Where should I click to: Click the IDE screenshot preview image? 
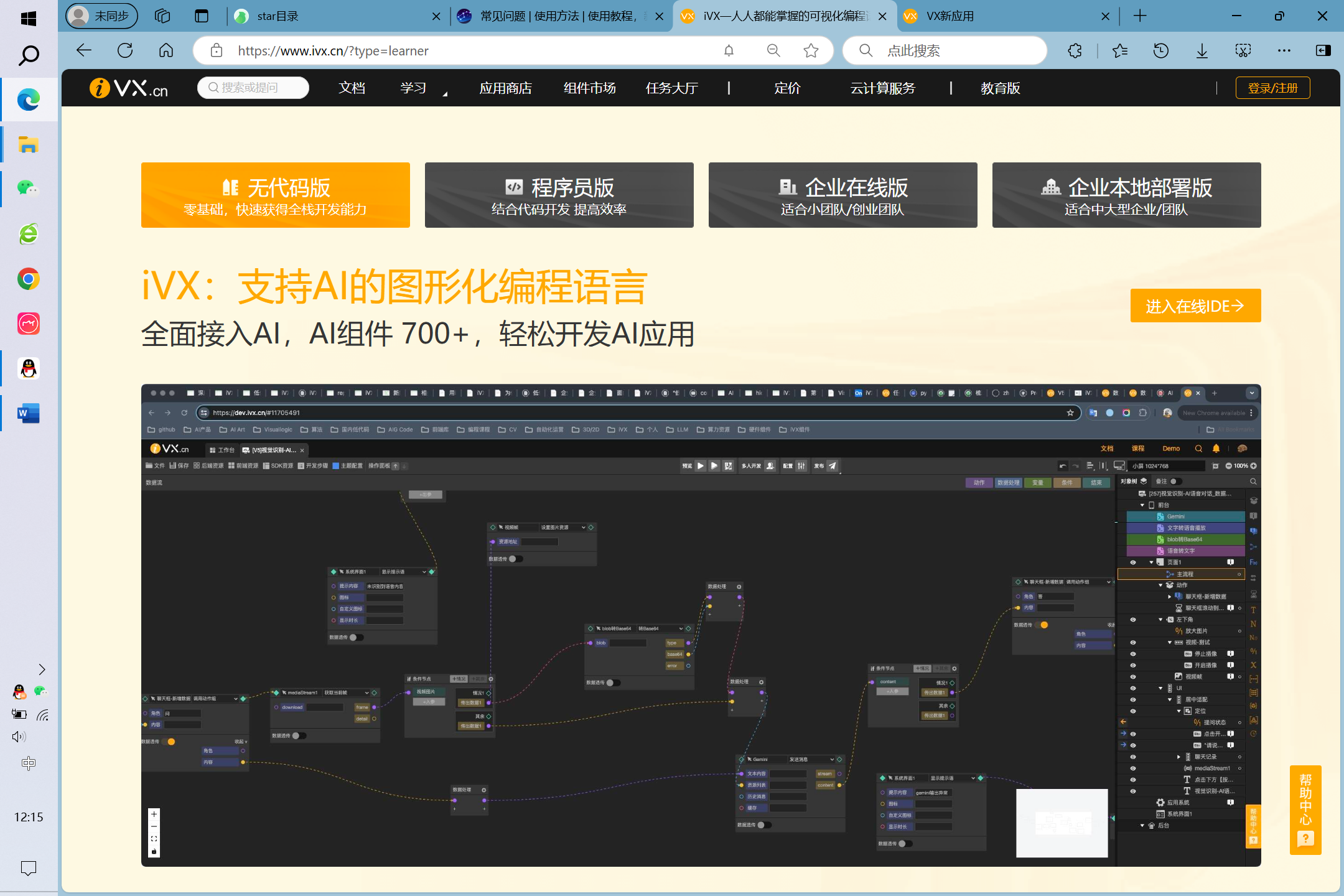coord(701,625)
